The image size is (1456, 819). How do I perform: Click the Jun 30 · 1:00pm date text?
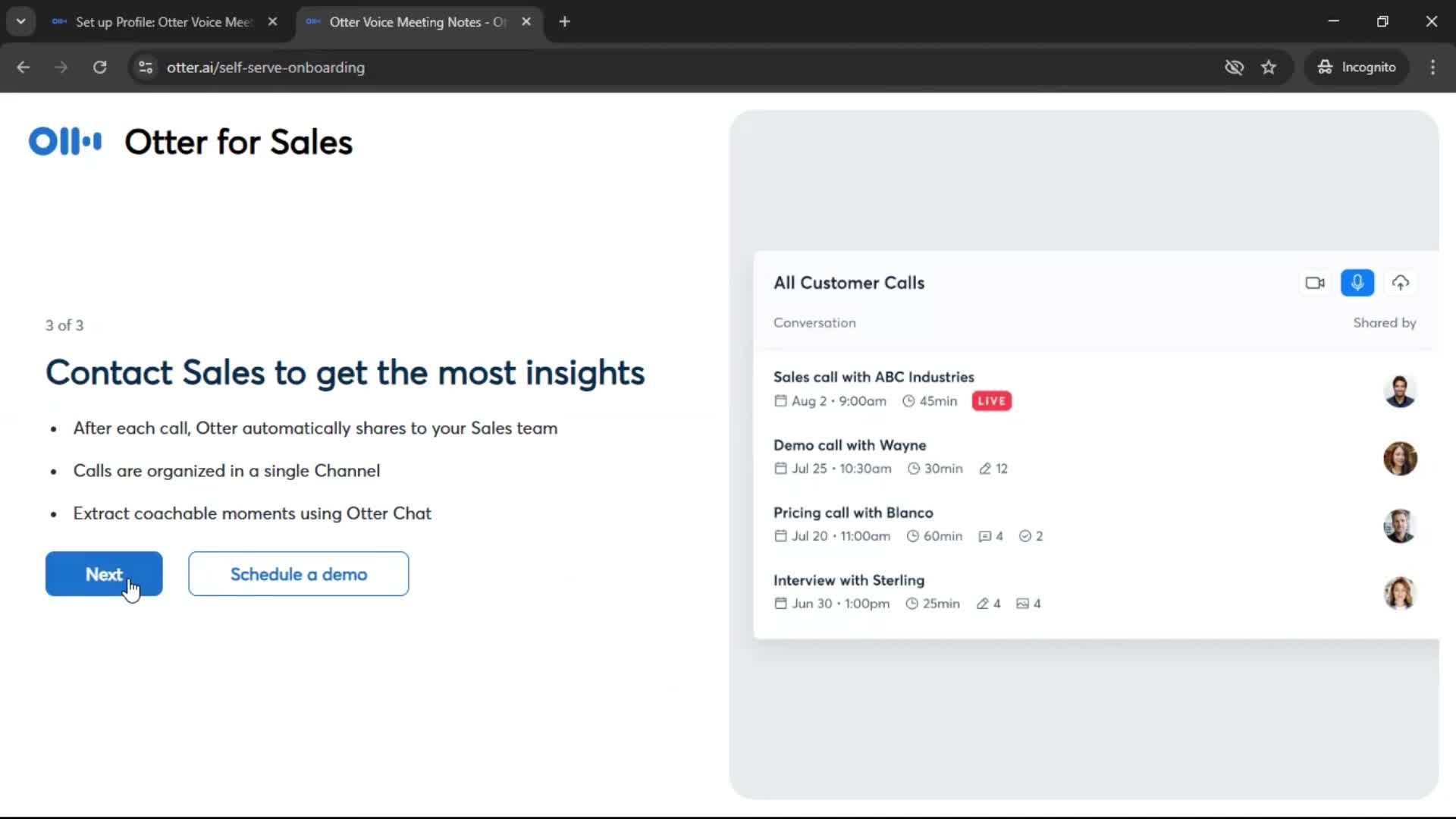tap(840, 604)
